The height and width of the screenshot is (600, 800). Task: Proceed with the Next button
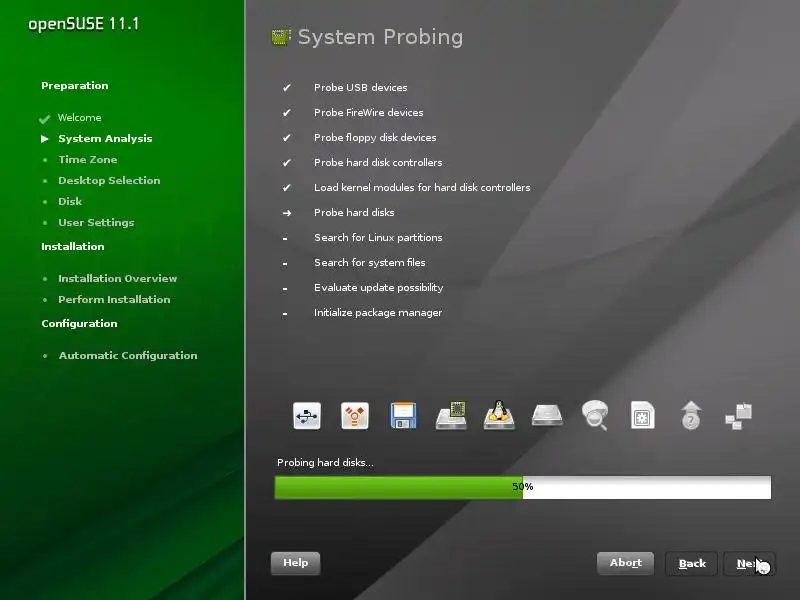[749, 563]
